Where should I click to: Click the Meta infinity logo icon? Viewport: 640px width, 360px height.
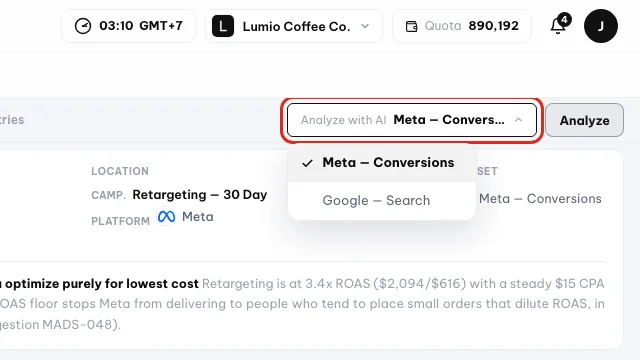[167, 216]
